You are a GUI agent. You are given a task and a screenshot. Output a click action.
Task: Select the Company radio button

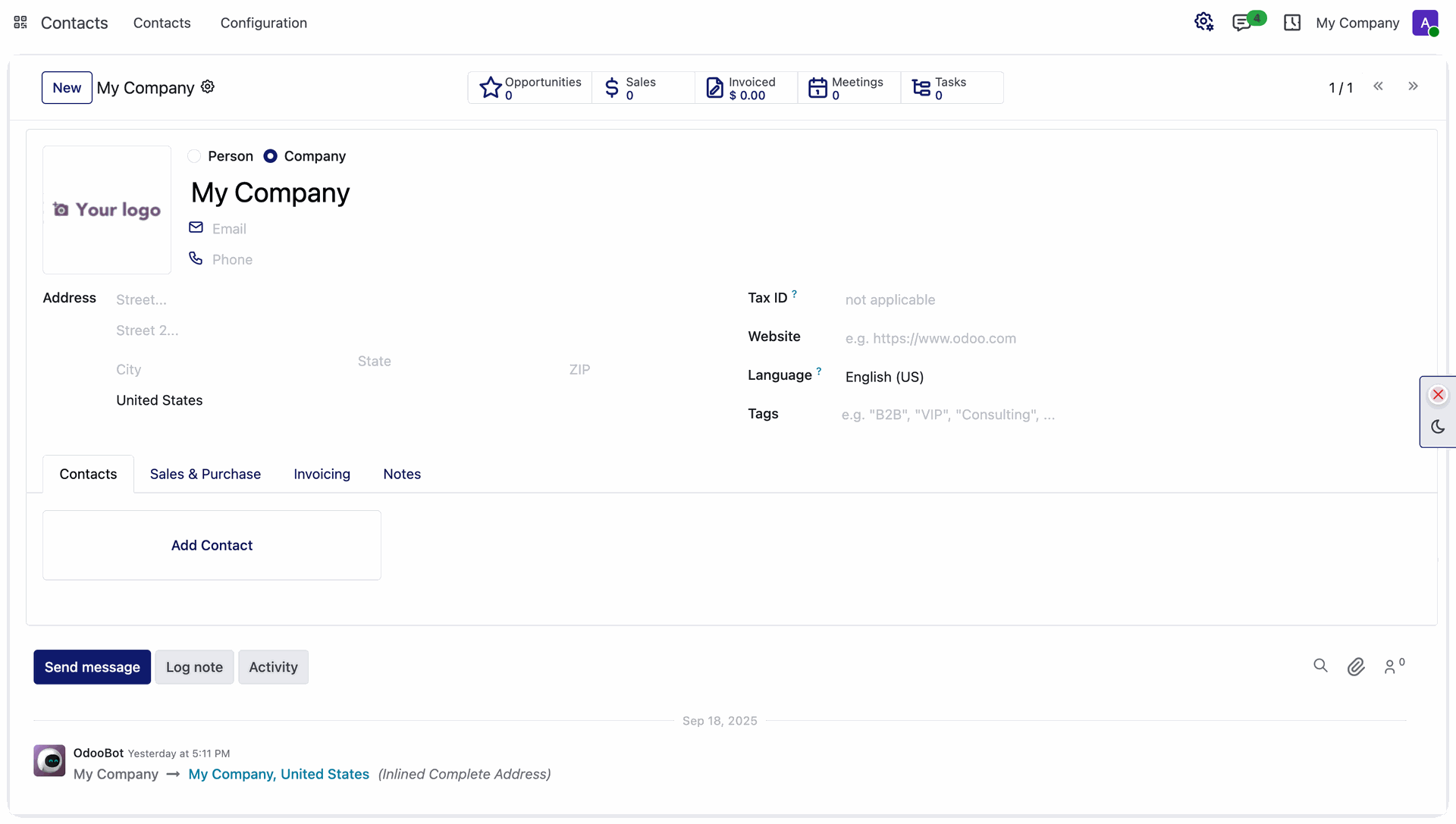pos(270,156)
